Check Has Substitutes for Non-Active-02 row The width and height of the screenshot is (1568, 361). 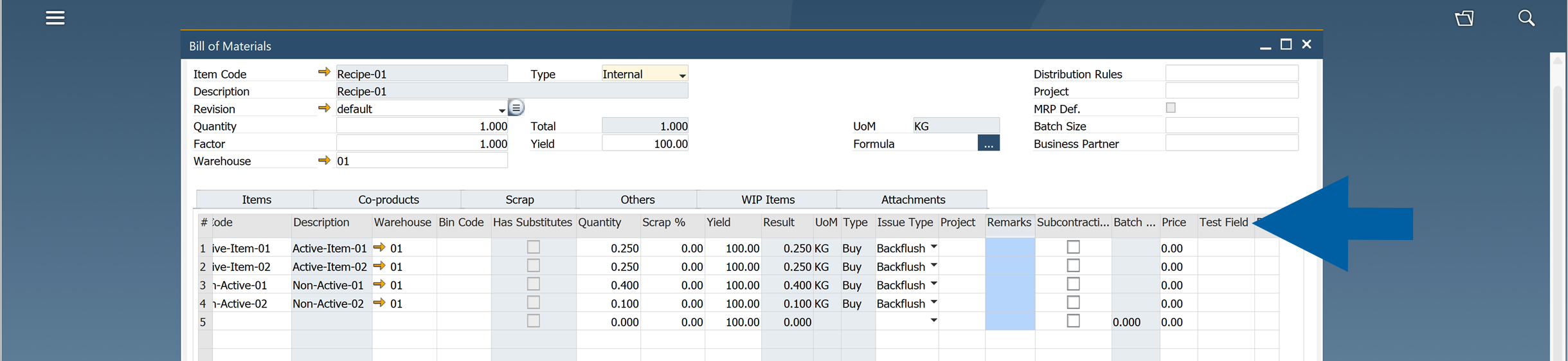tap(534, 302)
